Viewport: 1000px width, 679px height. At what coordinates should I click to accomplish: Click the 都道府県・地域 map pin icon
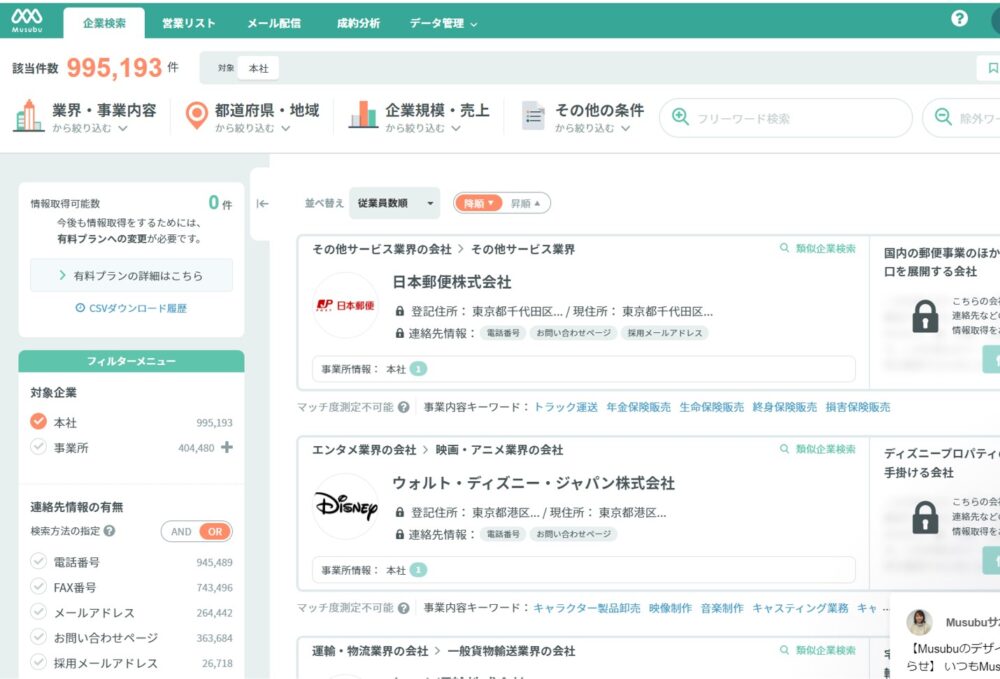tap(196, 115)
